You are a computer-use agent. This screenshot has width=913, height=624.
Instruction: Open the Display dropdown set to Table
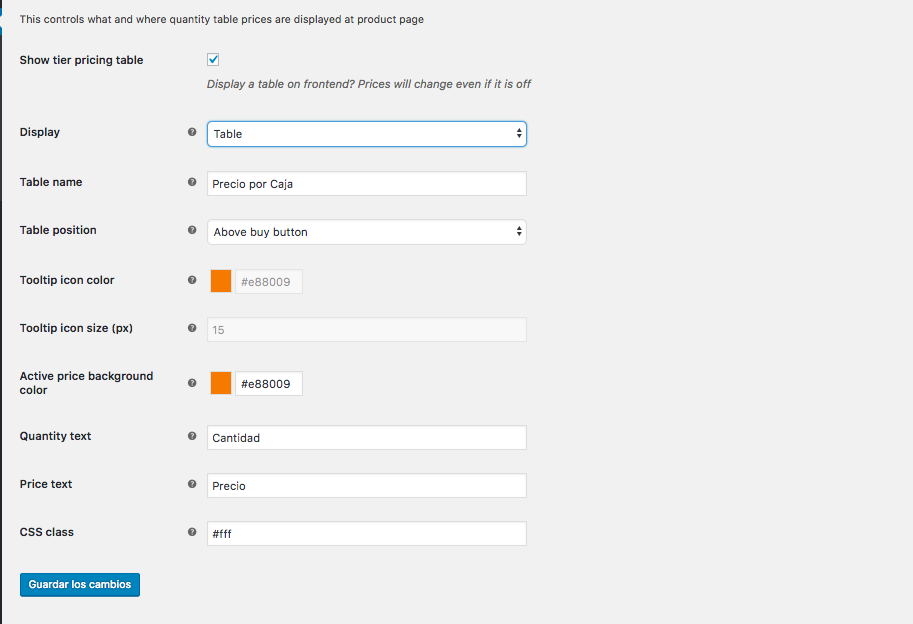click(366, 134)
